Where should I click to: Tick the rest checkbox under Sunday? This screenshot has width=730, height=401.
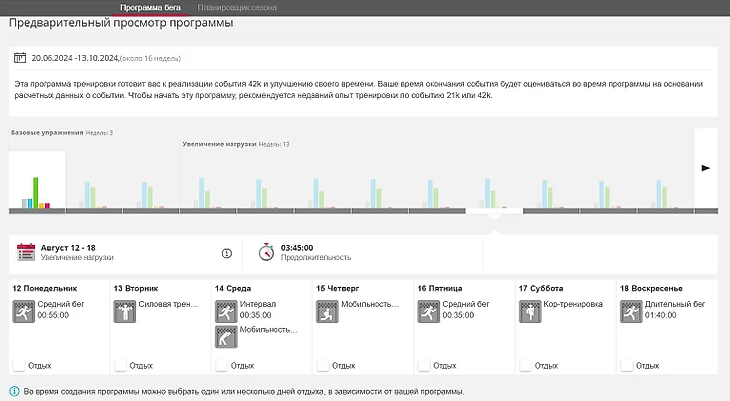click(x=626, y=366)
